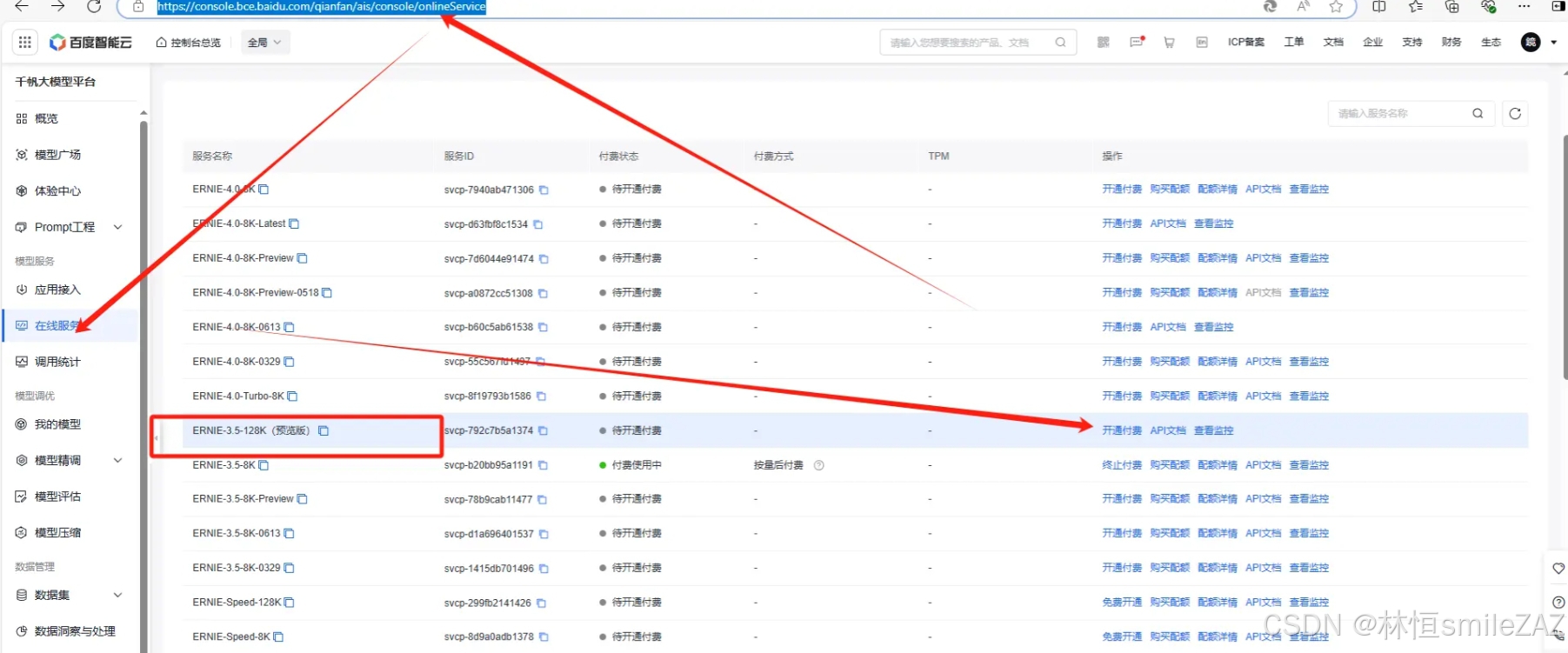
Task: Click the help icon next to 按量后付费
Action: pos(818,465)
